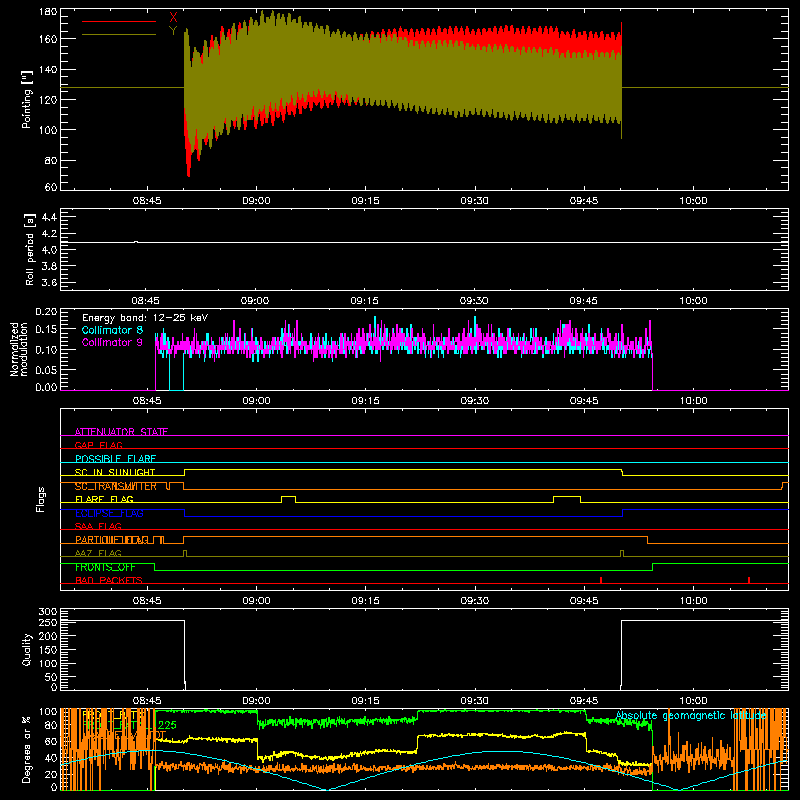Screen dimensions: 800x800
Task: Click 'Absolute geomagnetic latitude' legend text
Action: (x=691, y=715)
